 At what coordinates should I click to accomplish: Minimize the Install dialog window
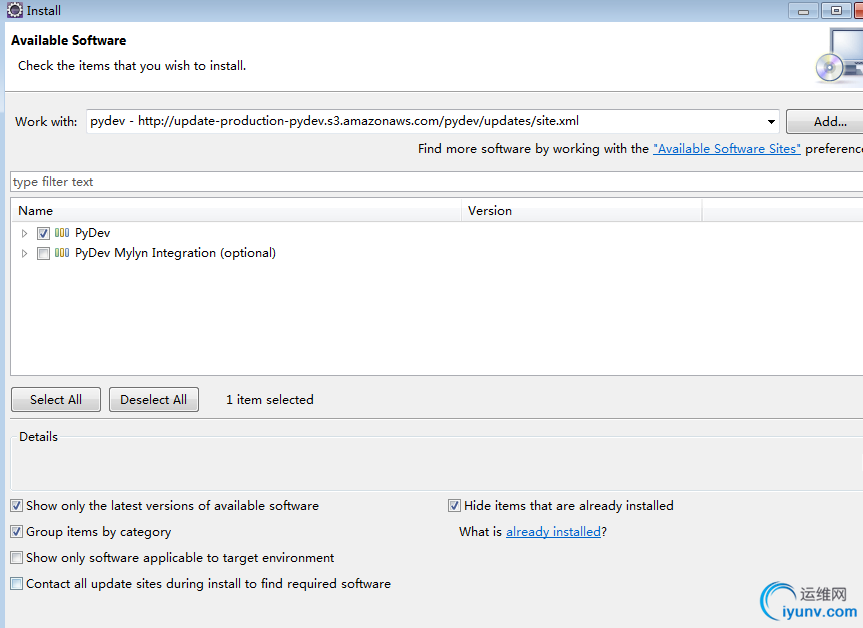point(804,10)
